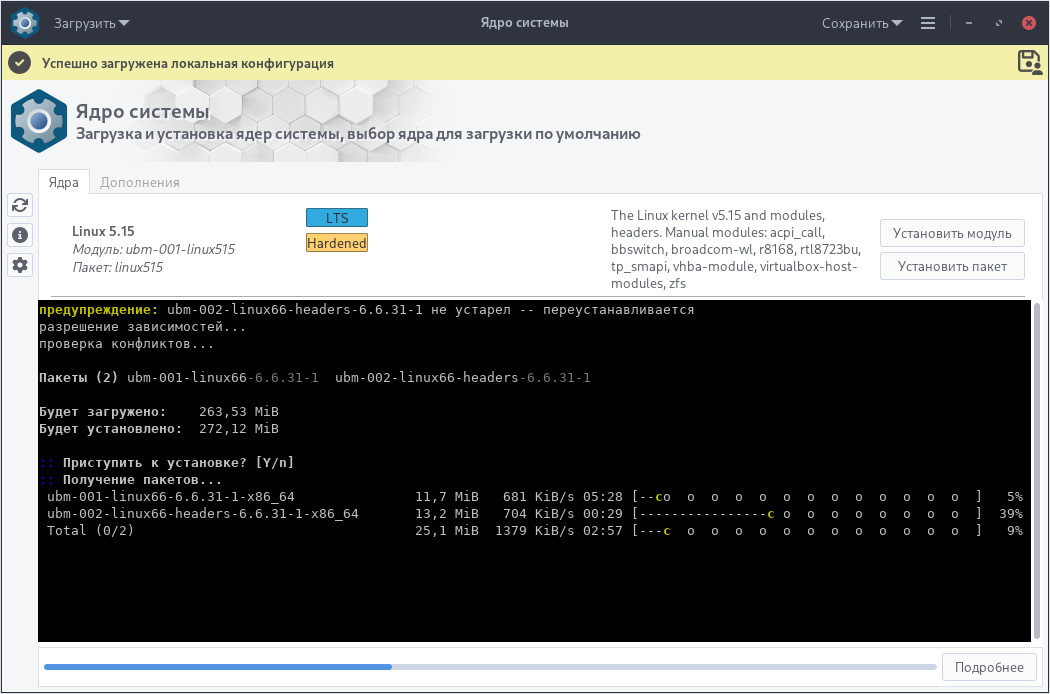Click the info icon in left sidebar
The width and height of the screenshot is (1050, 694).
point(20,235)
